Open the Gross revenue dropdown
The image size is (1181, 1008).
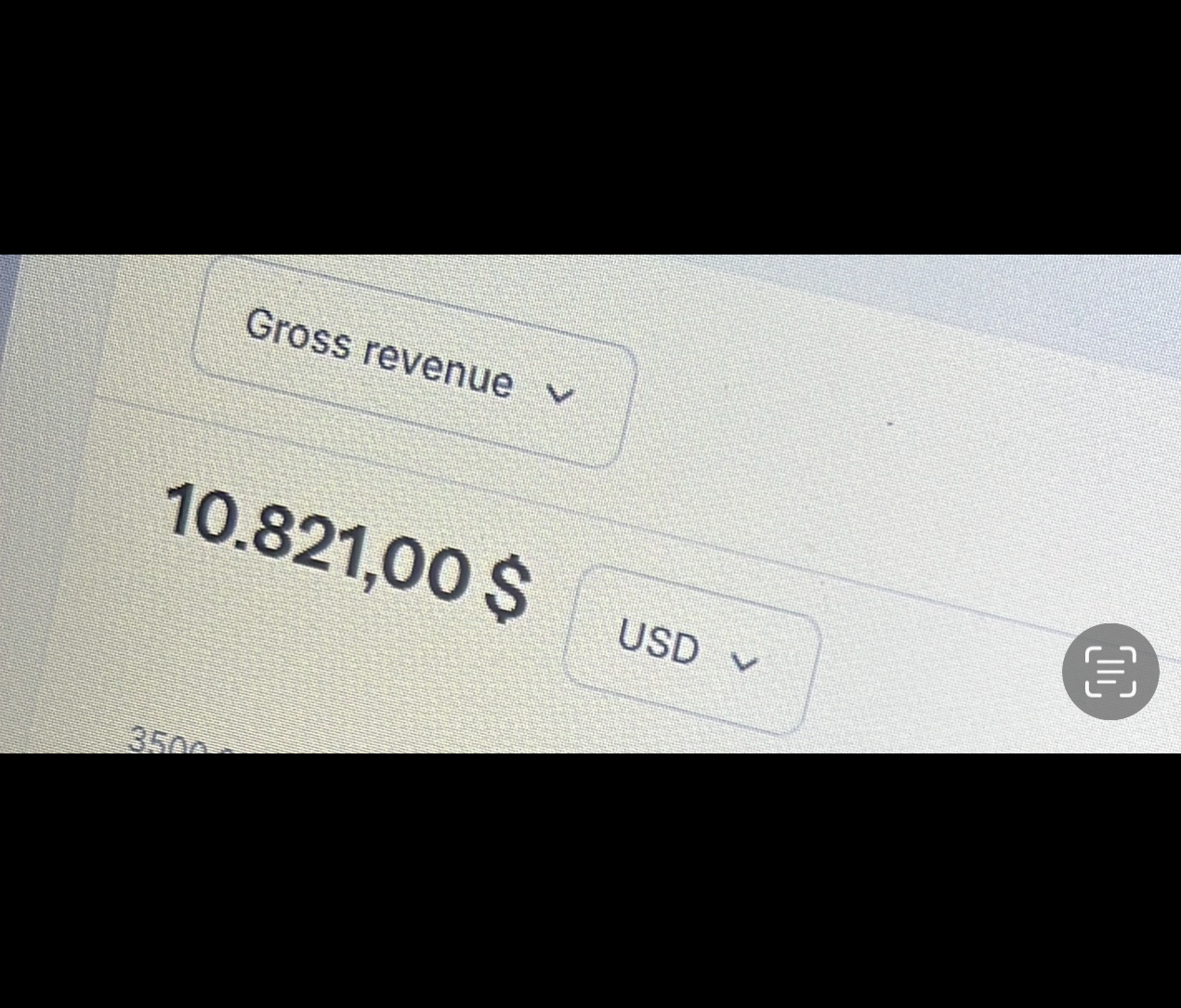pyautogui.click(x=413, y=362)
